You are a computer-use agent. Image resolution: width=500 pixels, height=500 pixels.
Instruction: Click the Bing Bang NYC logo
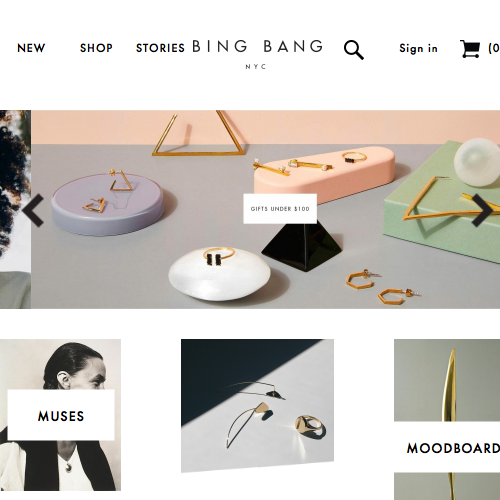[x=257, y=53]
